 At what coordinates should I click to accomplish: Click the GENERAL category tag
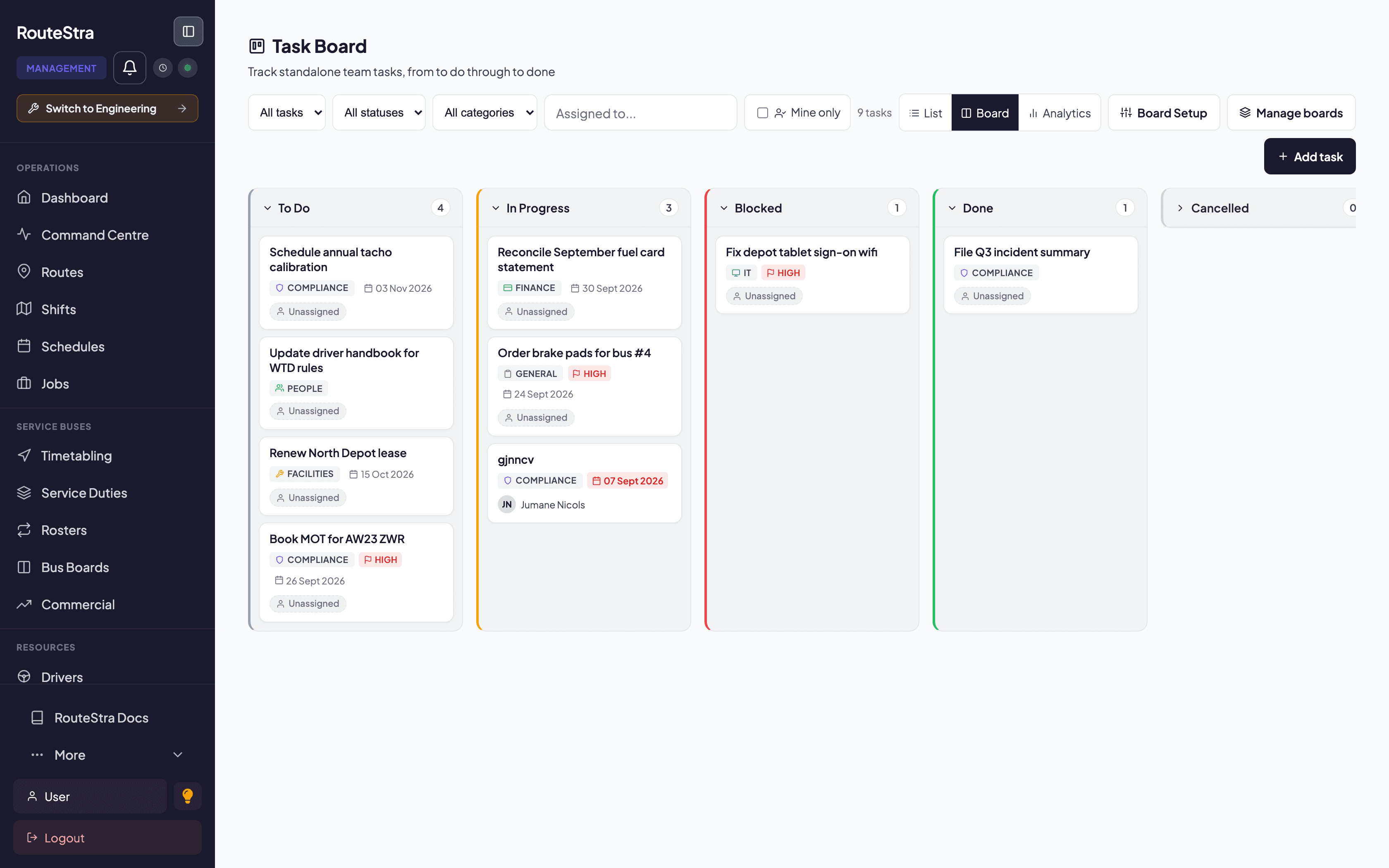(x=530, y=374)
